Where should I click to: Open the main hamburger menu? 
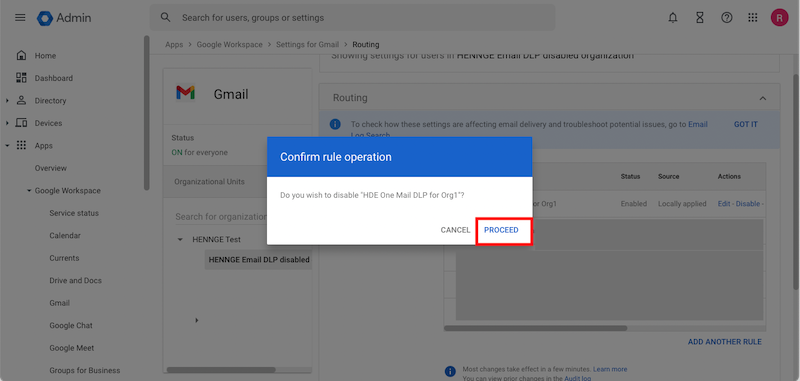click(x=20, y=18)
